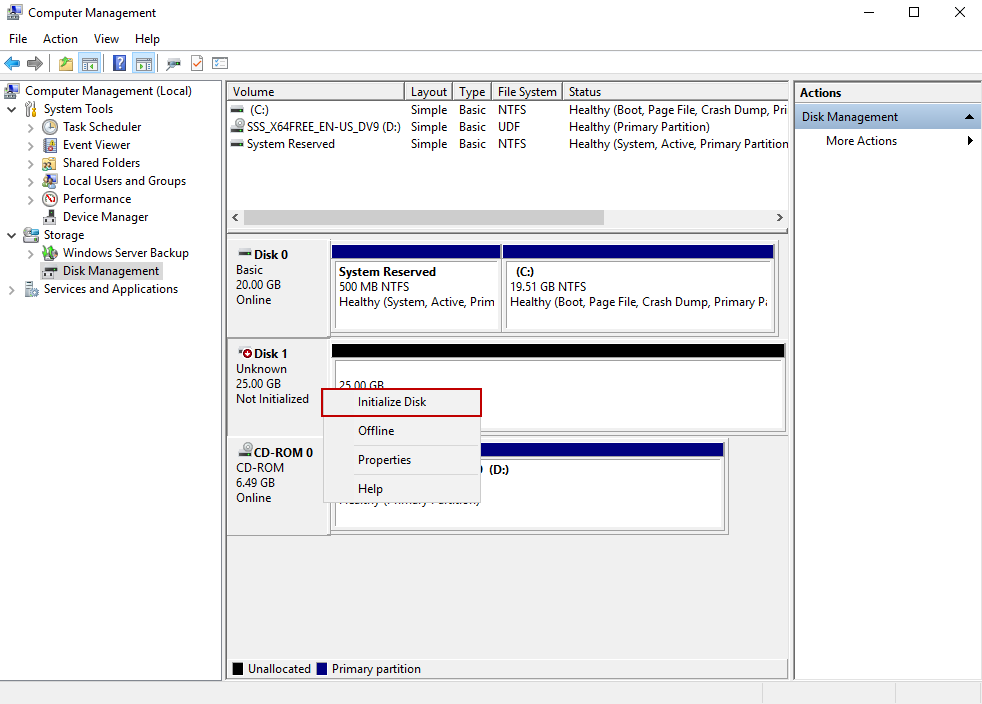Click the Up one level folder icon
Image resolution: width=982 pixels, height=704 pixels.
click(66, 63)
